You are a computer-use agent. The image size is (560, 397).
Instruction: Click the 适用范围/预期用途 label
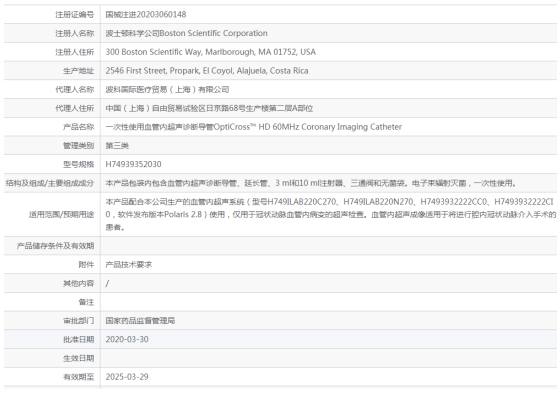coord(61,215)
